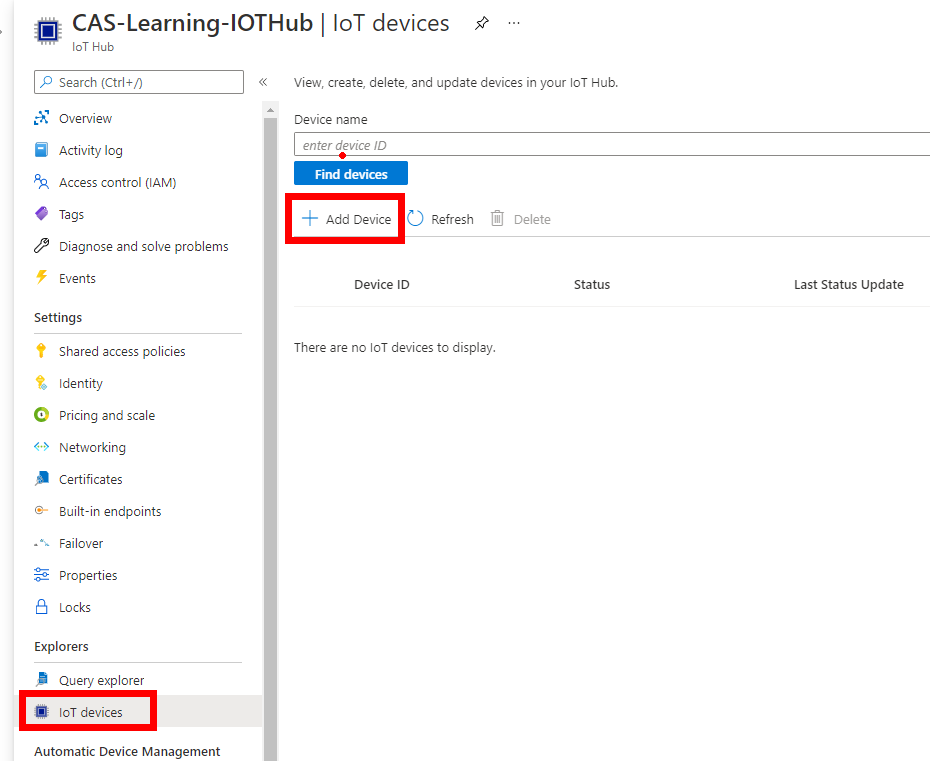The width and height of the screenshot is (930, 761).
Task: Click the purple Tags icon
Action: (x=42, y=214)
